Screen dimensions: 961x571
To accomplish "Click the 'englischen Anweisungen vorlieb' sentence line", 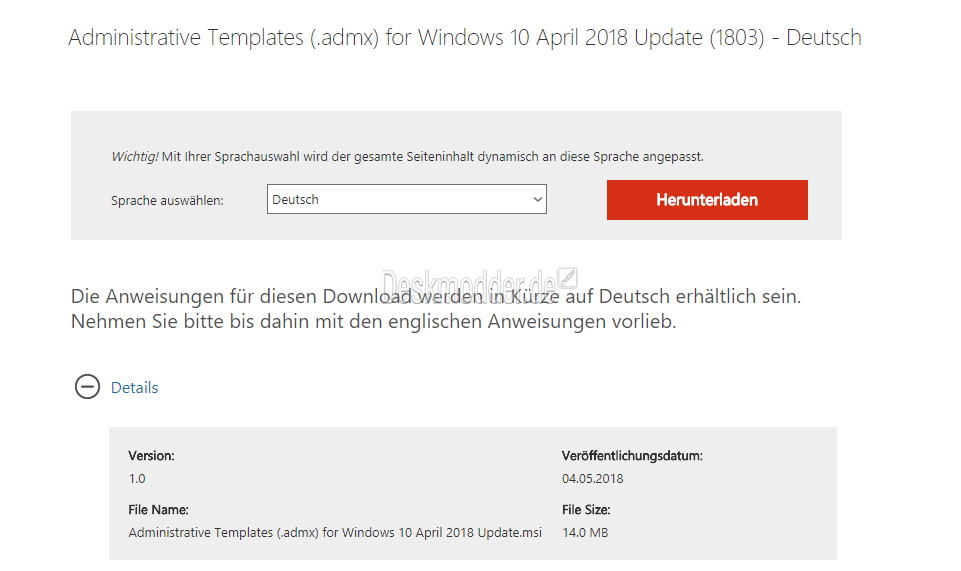I will pyautogui.click(x=373, y=322).
